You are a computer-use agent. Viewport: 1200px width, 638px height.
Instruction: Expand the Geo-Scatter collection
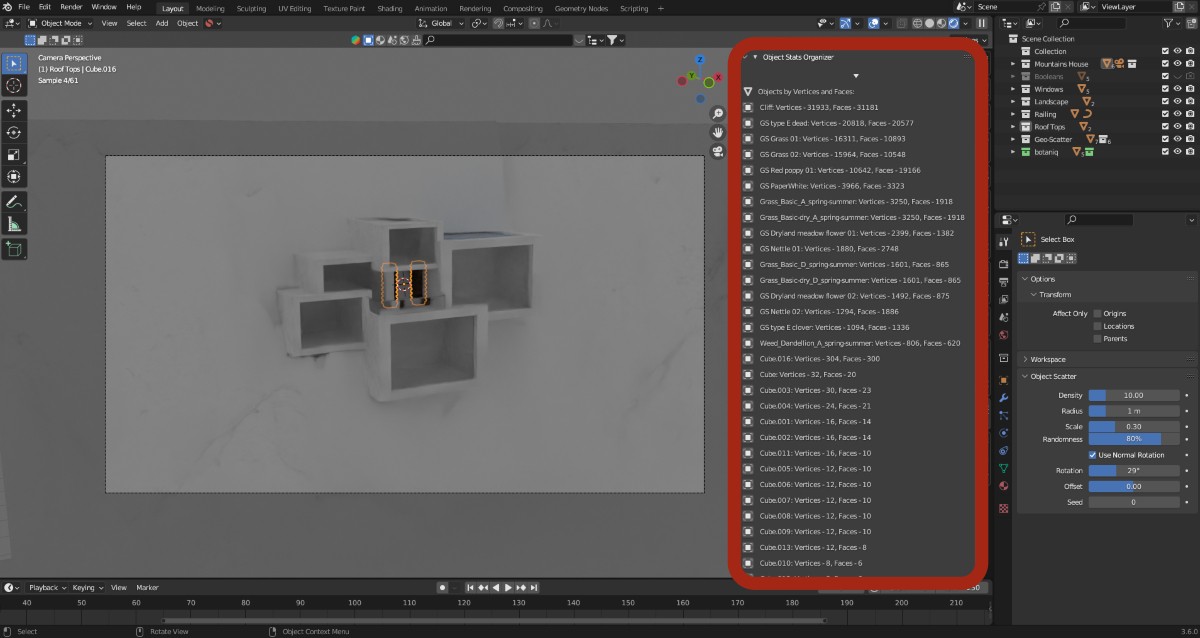(x=1013, y=139)
